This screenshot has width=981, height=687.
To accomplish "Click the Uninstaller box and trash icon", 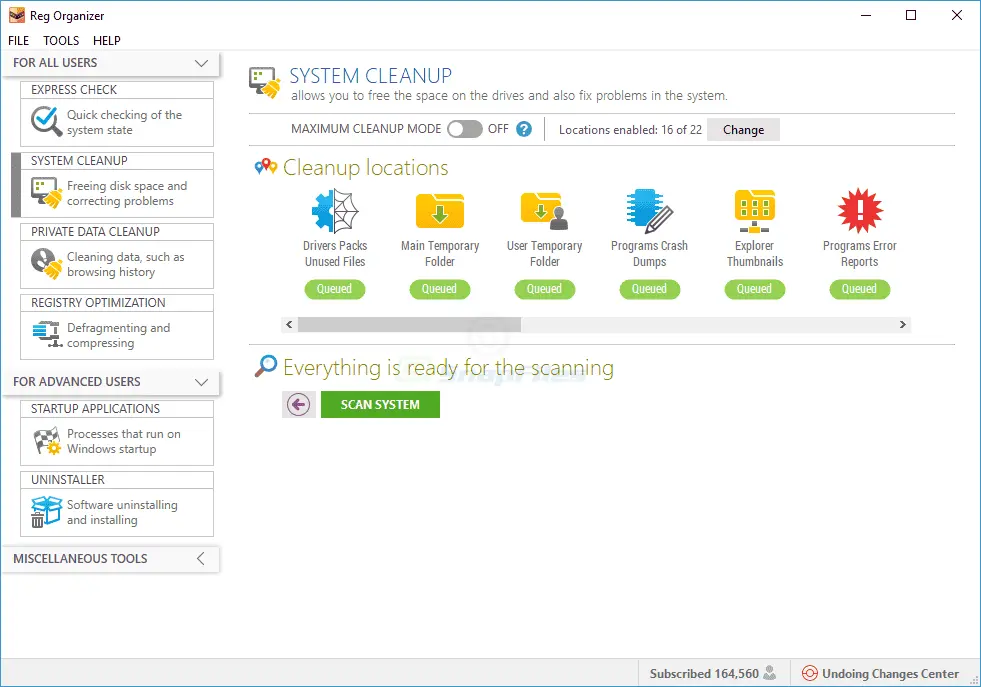I will click(46, 512).
